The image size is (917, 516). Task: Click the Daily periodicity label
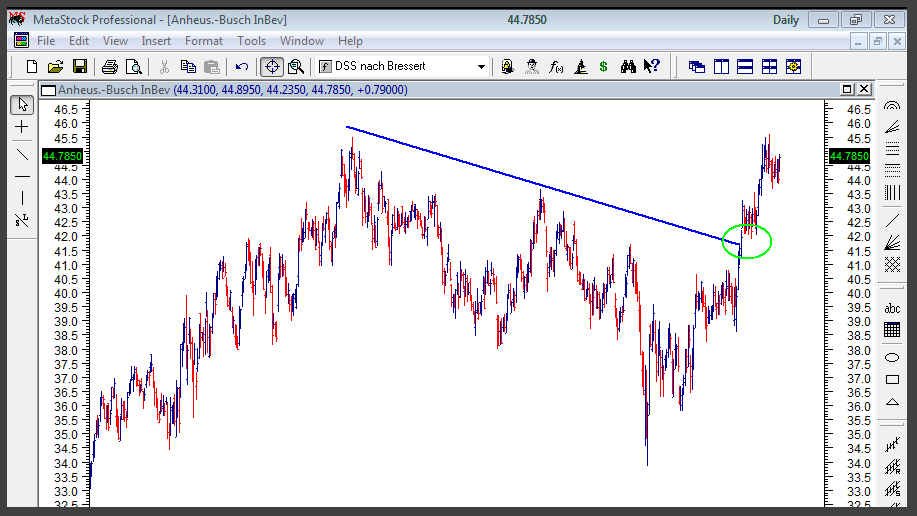pyautogui.click(x=785, y=20)
